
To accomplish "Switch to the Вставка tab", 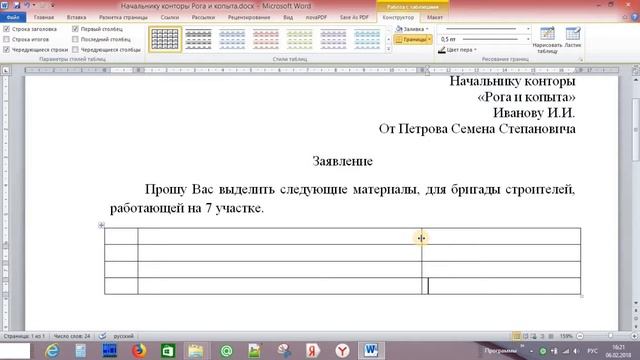I will (76, 18).
